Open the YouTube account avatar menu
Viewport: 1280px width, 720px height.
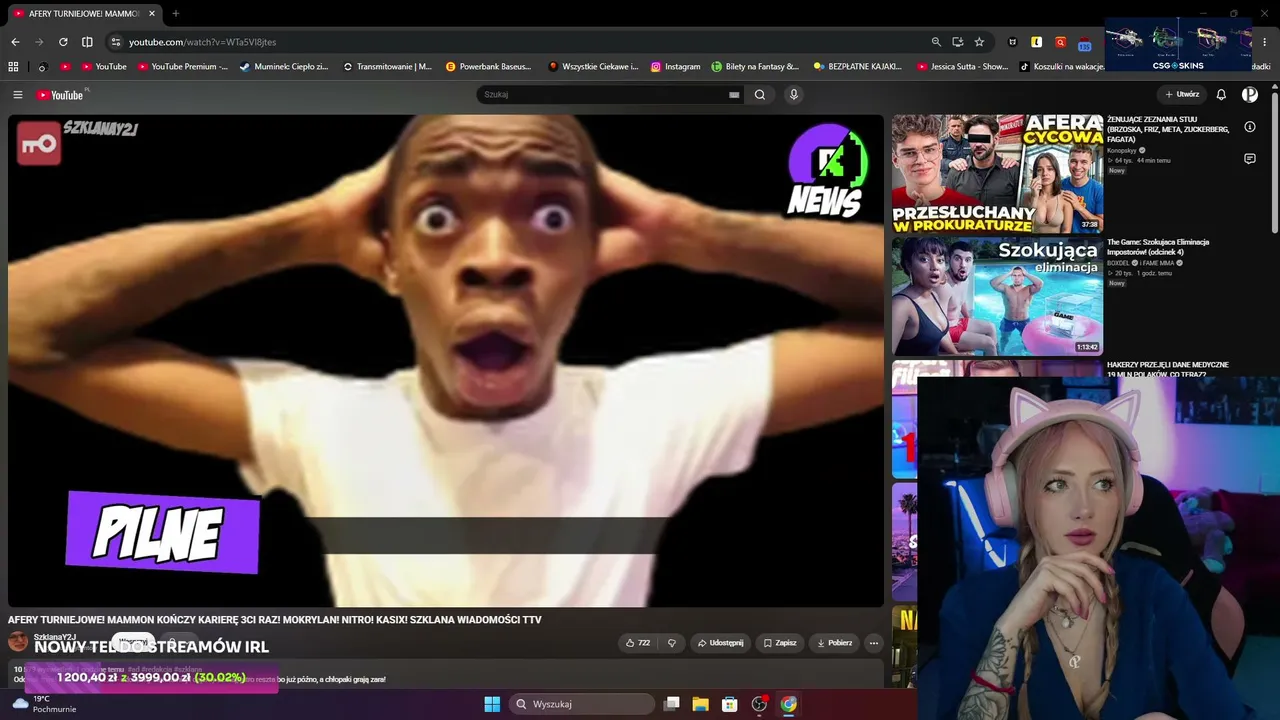(1250, 95)
